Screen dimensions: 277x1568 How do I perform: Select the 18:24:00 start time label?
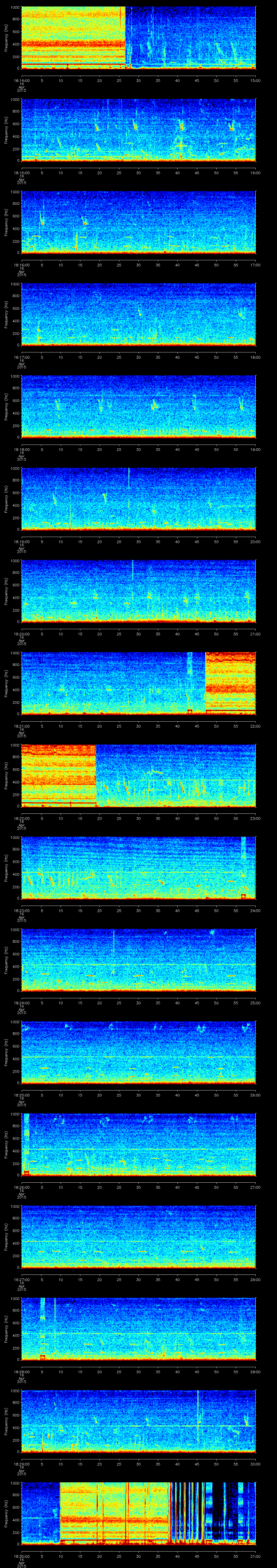[21, 1003]
